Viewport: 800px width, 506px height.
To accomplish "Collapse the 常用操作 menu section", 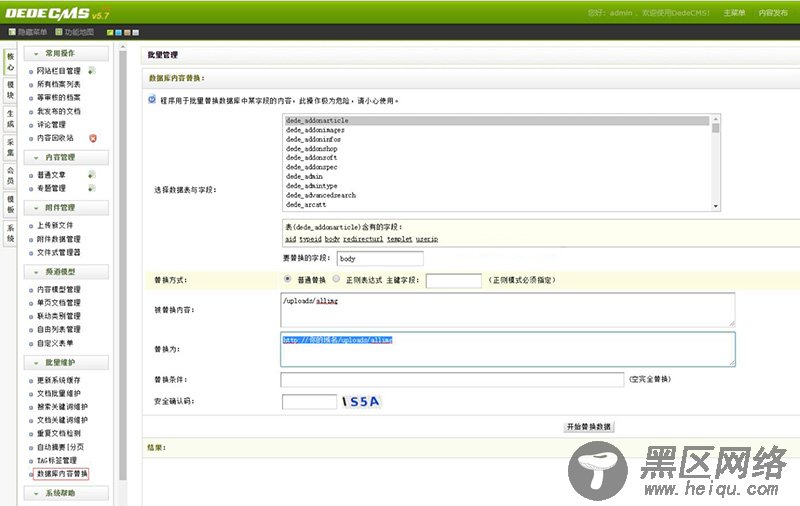I will pyautogui.click(x=66, y=53).
